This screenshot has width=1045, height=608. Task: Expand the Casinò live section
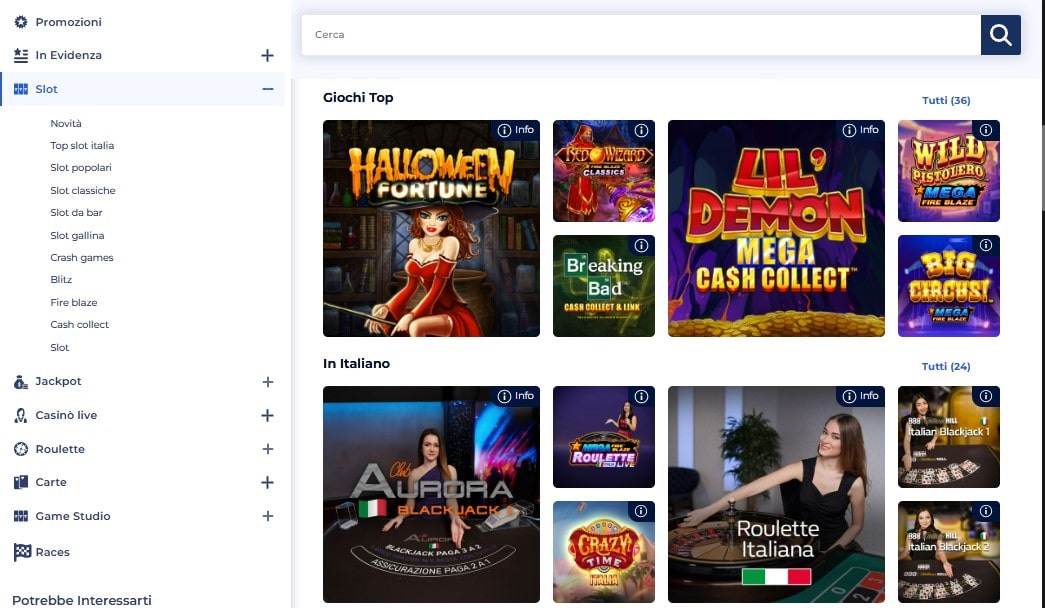pyautogui.click(x=267, y=415)
